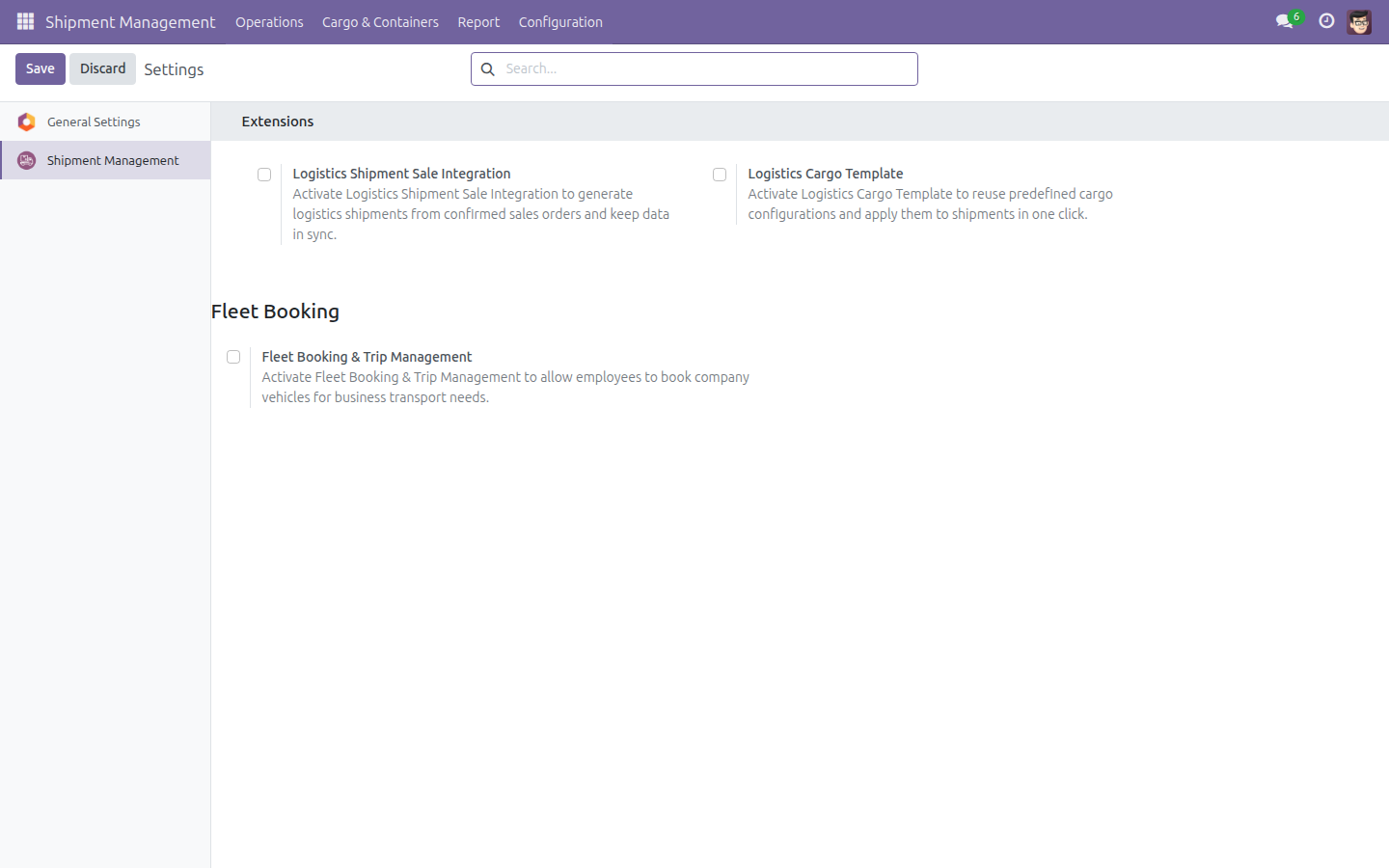This screenshot has width=1389, height=868.
Task: Click the Shipment Management sidebar icon
Action: point(27,160)
